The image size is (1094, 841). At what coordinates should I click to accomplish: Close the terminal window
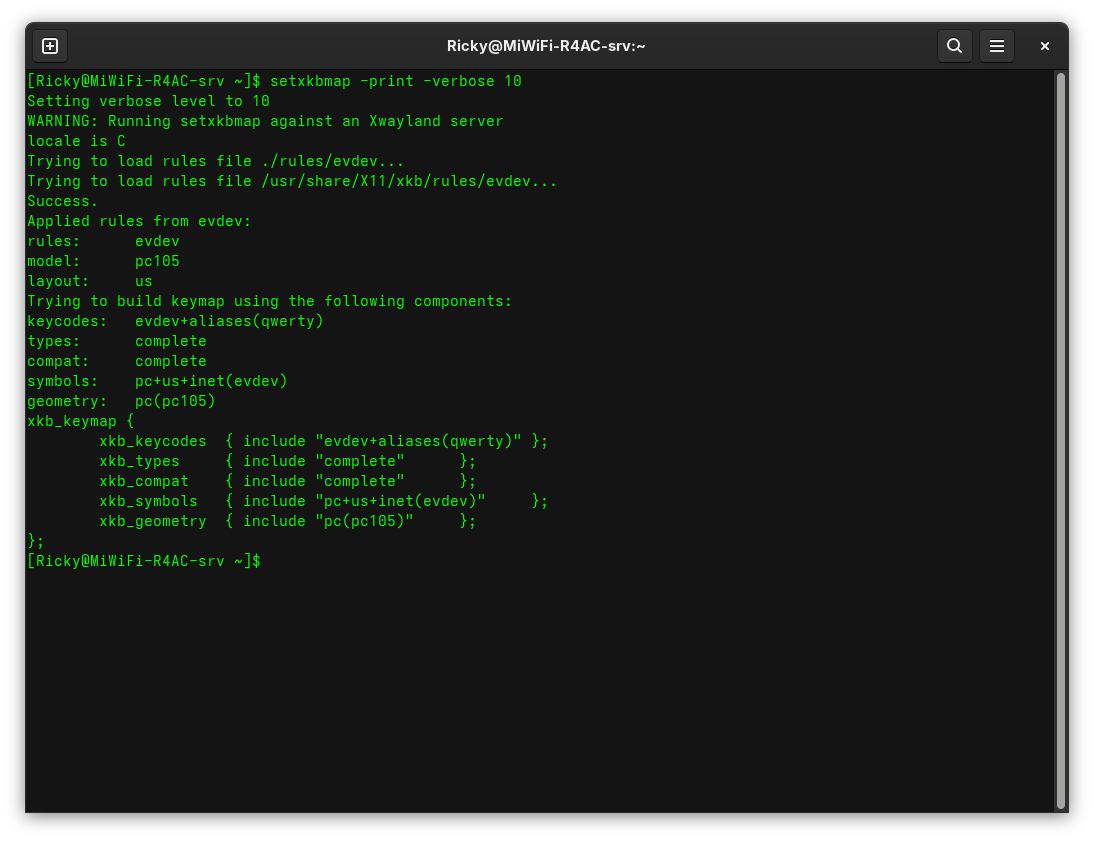click(1044, 46)
